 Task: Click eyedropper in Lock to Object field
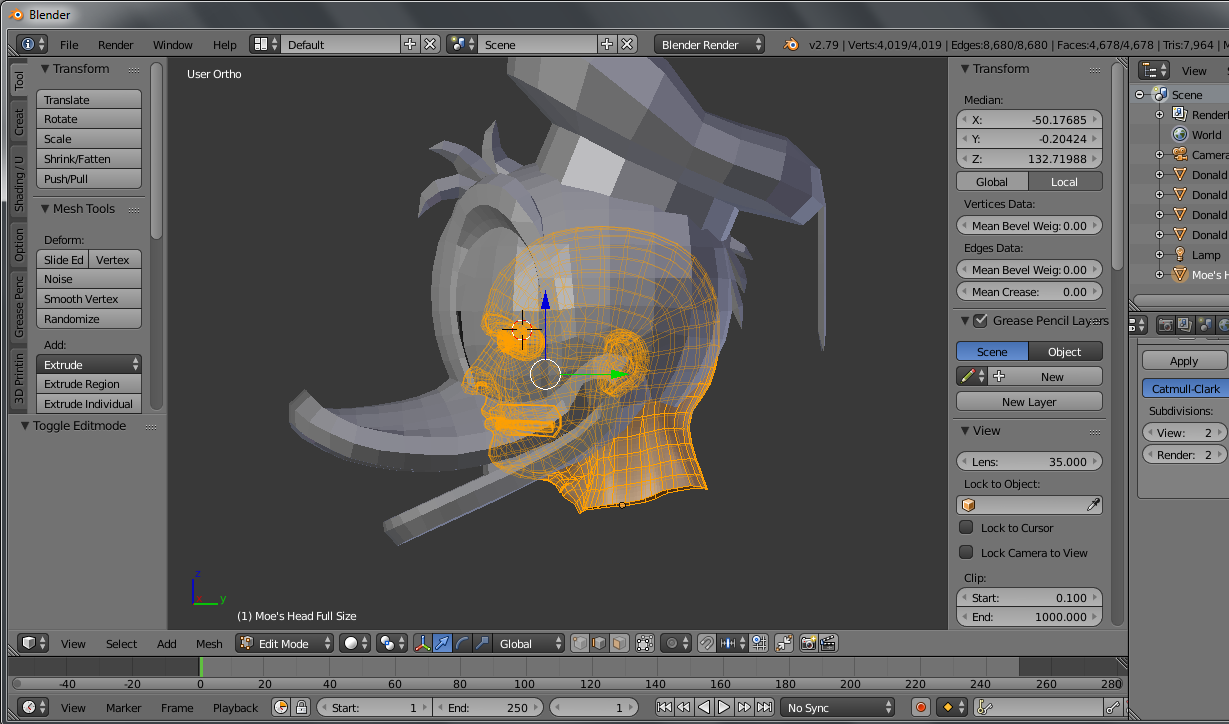(1093, 505)
